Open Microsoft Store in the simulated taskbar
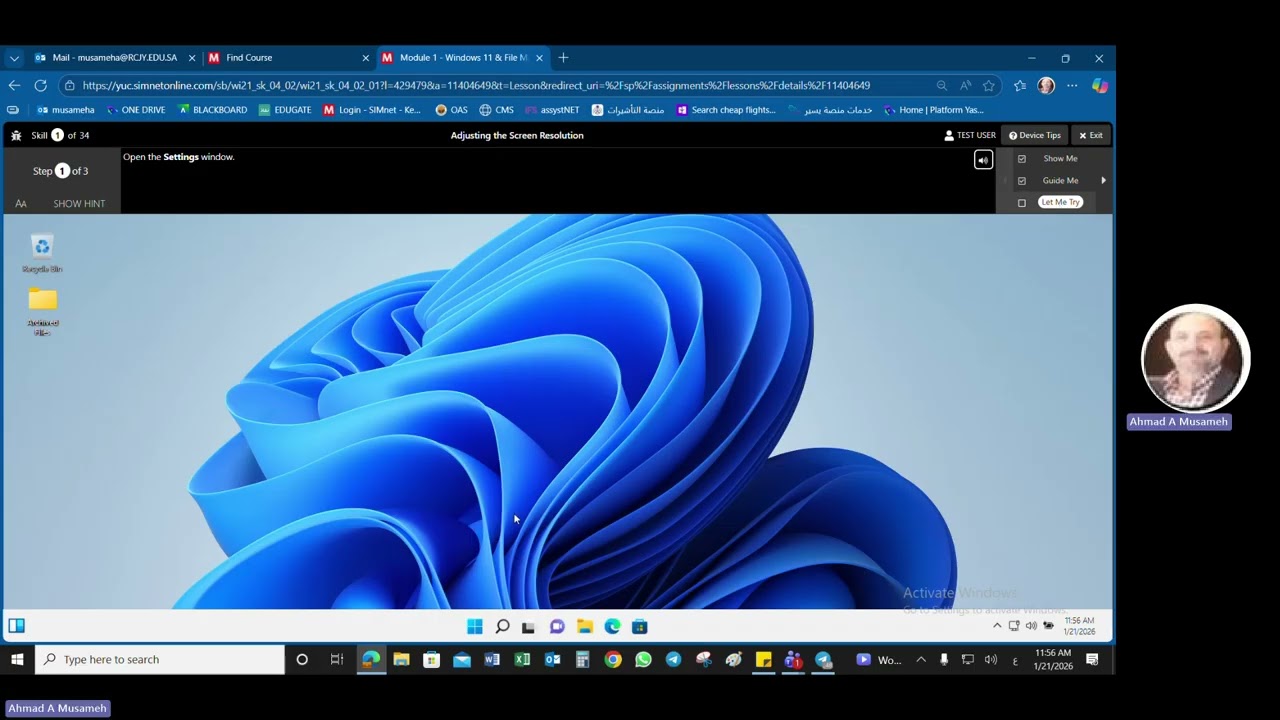The image size is (1280, 720). pos(640,627)
